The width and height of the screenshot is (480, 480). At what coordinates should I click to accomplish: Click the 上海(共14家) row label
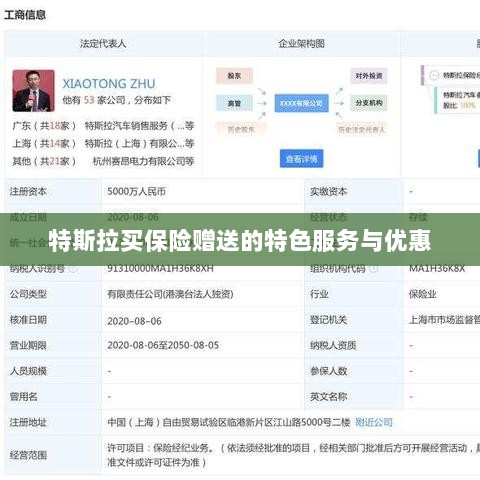click(44, 144)
